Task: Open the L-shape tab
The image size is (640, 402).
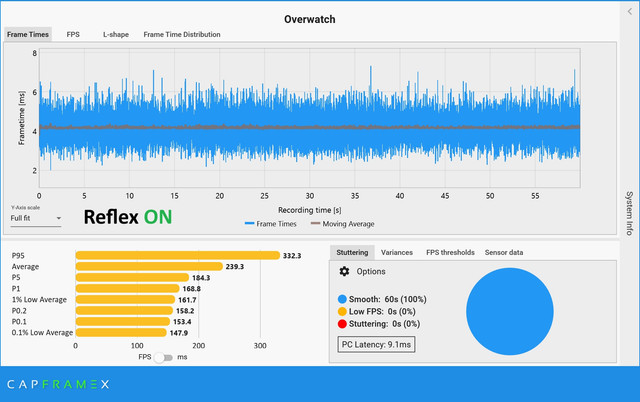Action: click(116, 34)
